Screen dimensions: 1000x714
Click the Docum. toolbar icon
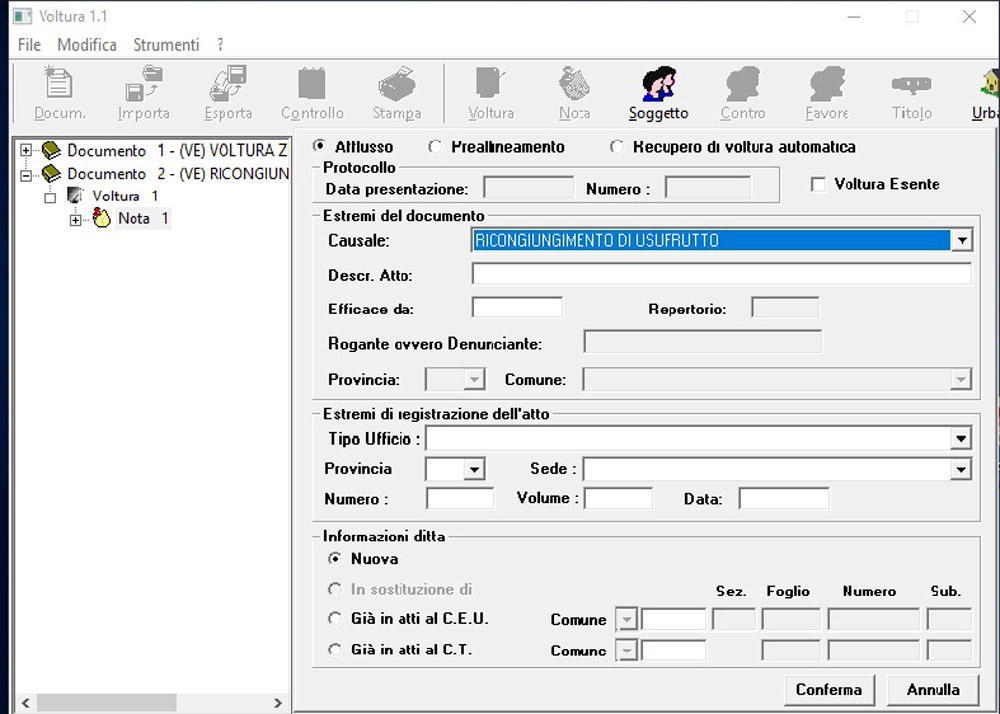pyautogui.click(x=59, y=83)
